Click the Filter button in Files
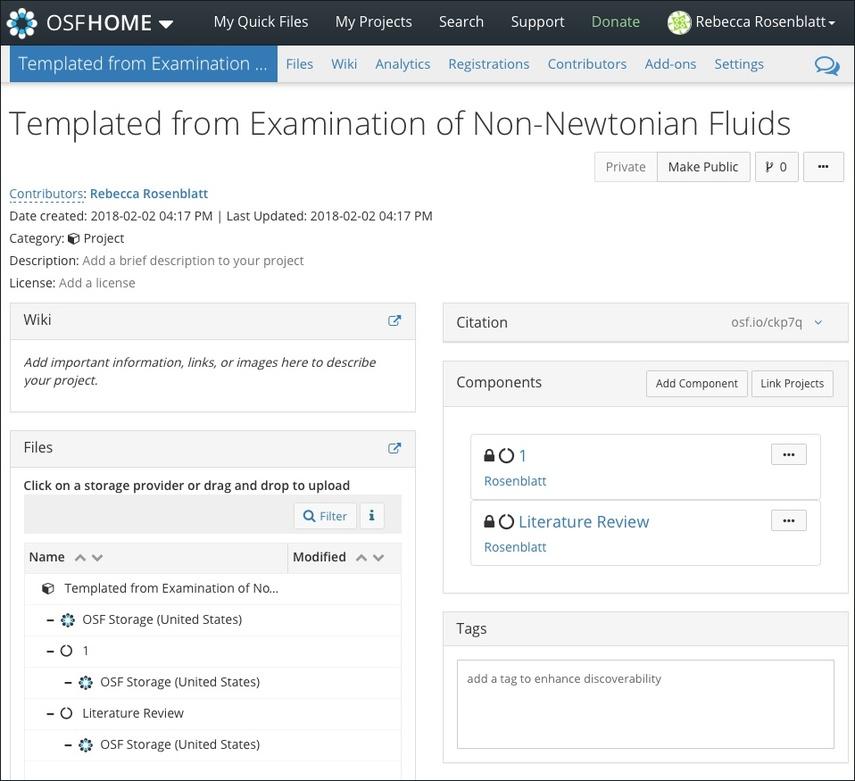Viewport: 855px width, 781px height. [325, 516]
